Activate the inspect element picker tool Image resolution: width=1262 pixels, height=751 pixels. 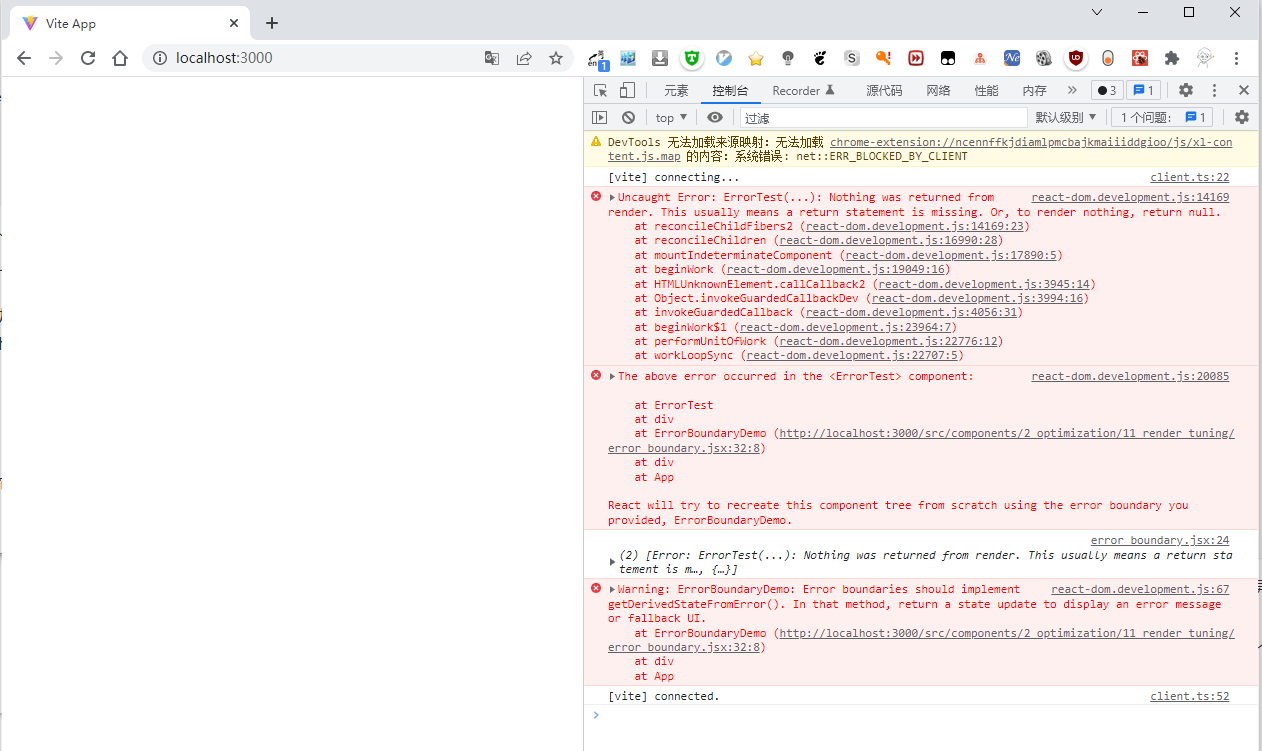point(600,90)
